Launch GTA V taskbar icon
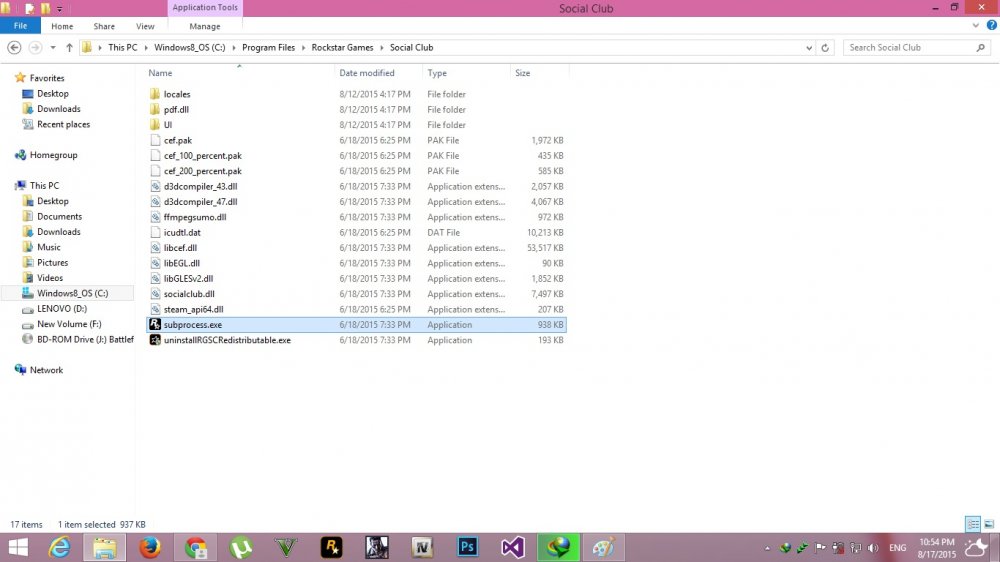 click(x=286, y=547)
